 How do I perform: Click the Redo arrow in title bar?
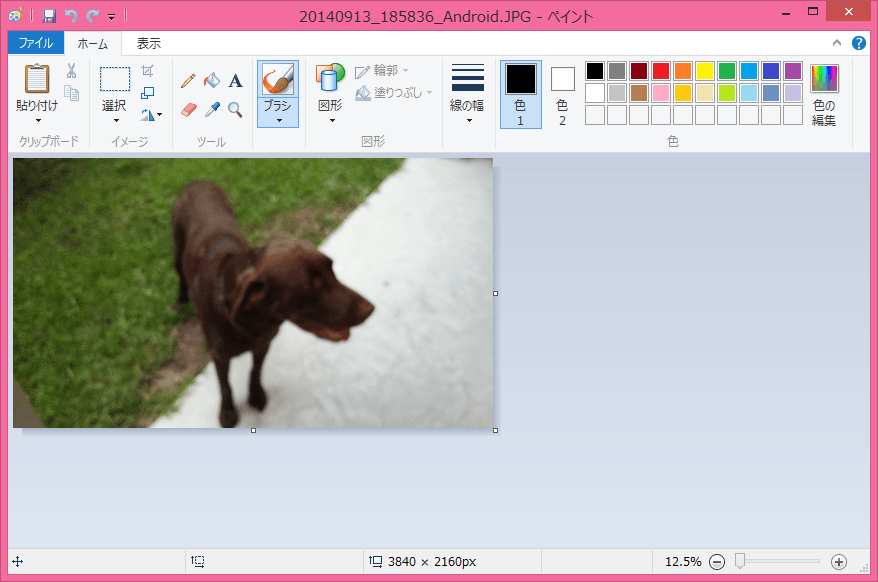coord(92,16)
